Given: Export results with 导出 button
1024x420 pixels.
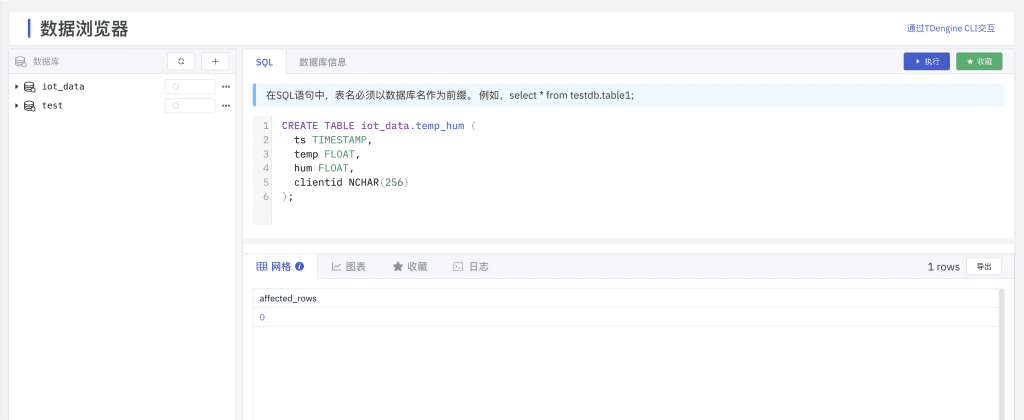Looking at the screenshot, I should click(983, 267).
